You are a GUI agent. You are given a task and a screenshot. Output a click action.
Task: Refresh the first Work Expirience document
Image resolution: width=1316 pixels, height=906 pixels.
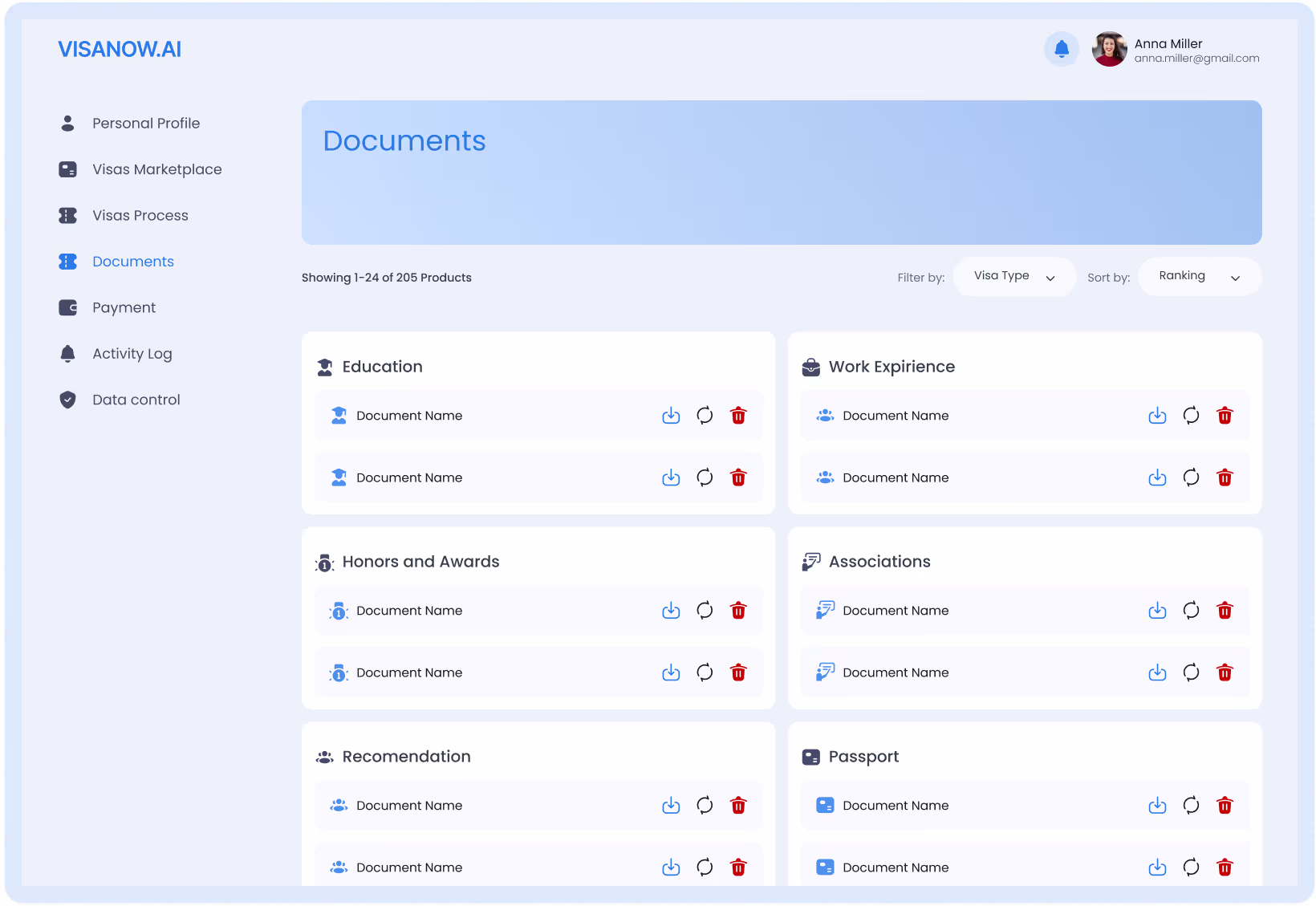(x=1191, y=416)
